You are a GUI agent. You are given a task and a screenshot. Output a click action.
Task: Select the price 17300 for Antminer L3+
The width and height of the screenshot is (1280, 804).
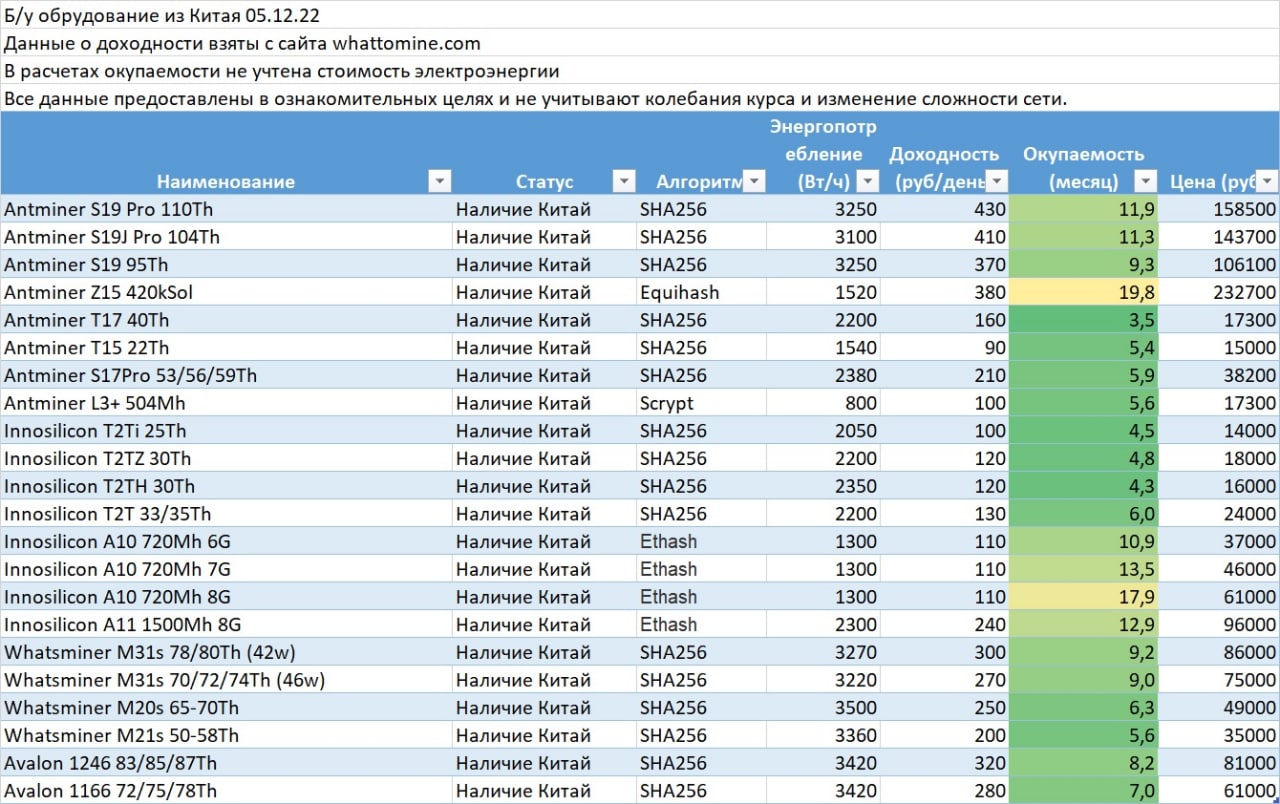1219,403
